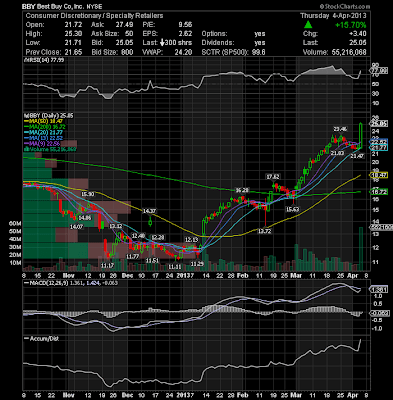This screenshot has height=400, width=393.
Task: Click the Low value 21.71
Action: click(x=74, y=43)
